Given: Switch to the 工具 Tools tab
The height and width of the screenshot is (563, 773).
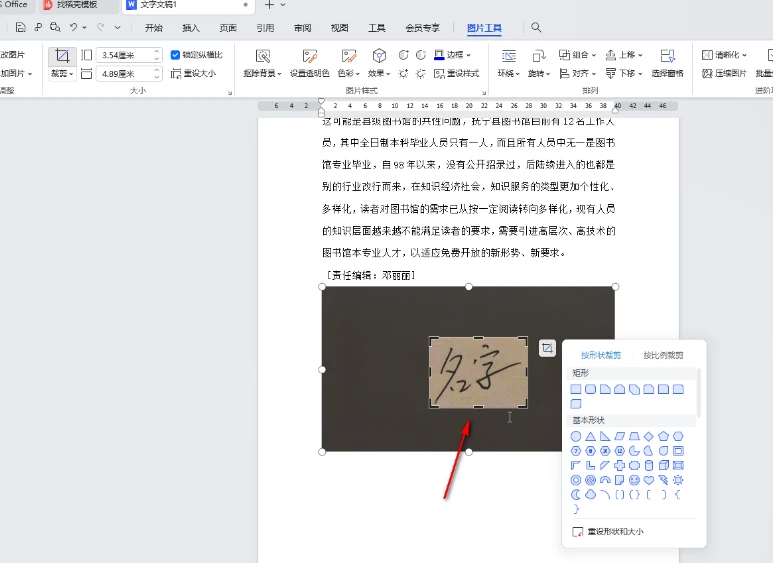Looking at the screenshot, I should pyautogui.click(x=377, y=28).
